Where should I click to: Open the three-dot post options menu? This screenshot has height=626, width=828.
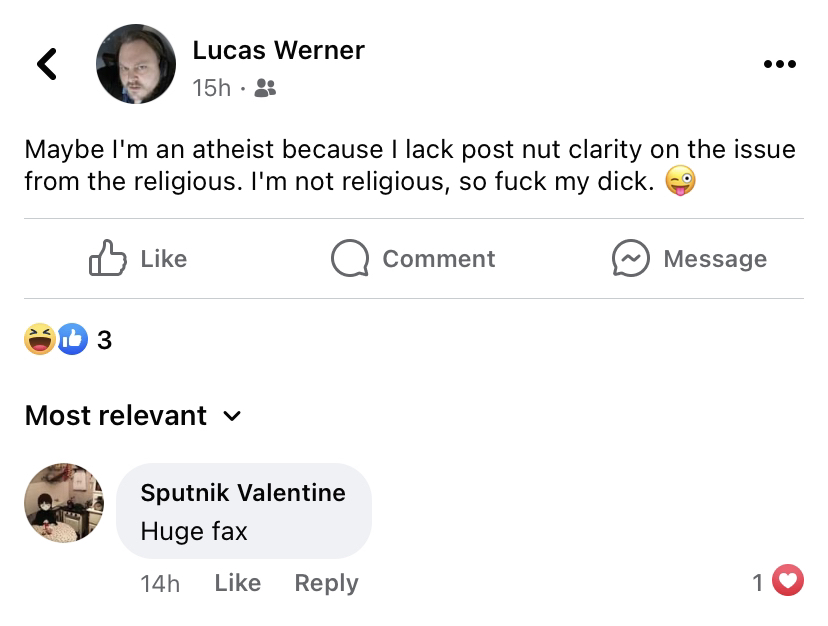tap(779, 64)
